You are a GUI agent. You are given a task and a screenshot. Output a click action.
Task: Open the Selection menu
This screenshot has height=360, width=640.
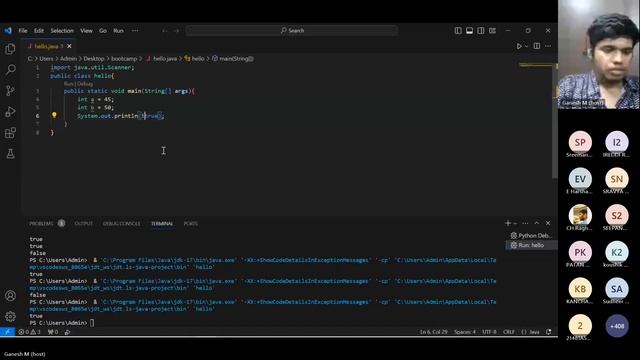click(x=62, y=31)
